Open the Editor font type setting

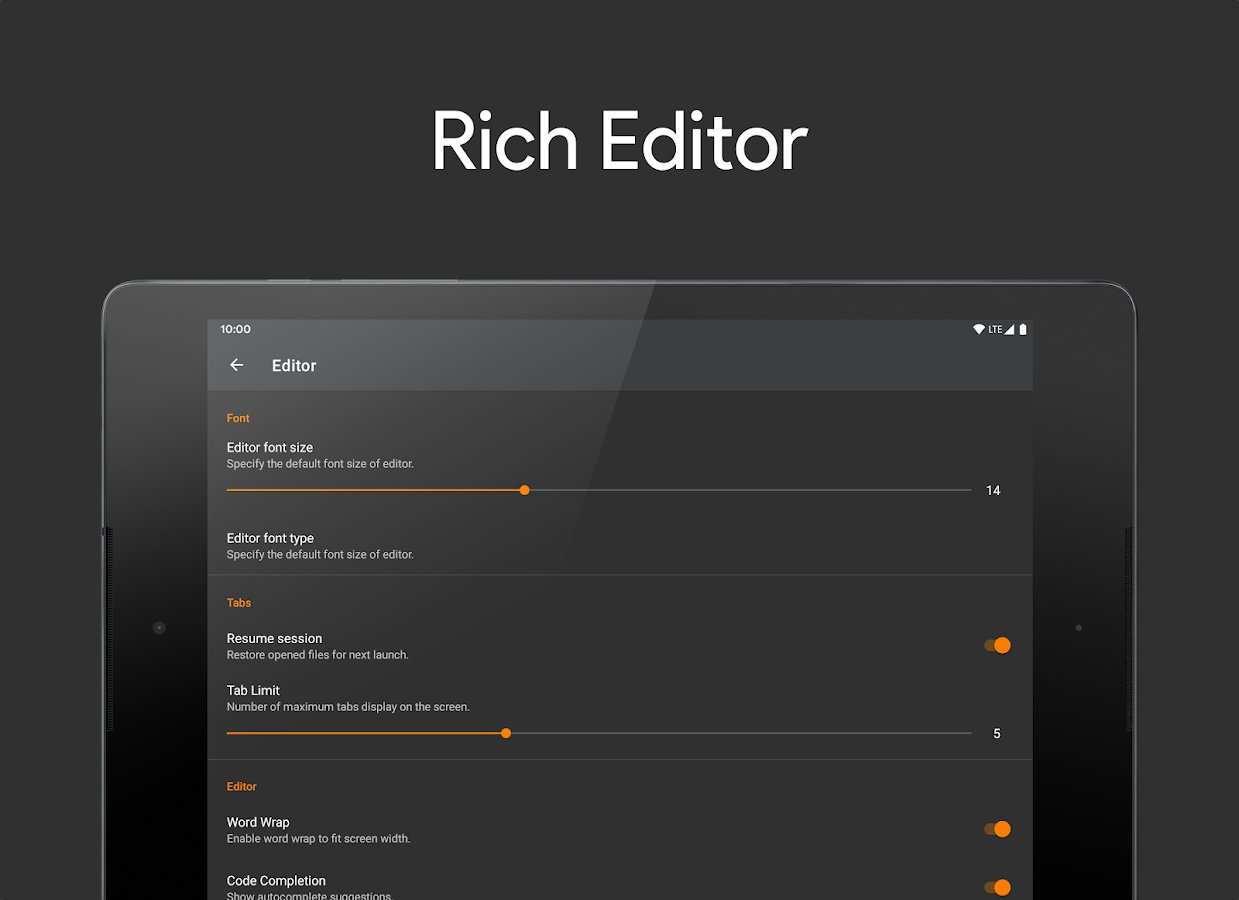[x=270, y=538]
